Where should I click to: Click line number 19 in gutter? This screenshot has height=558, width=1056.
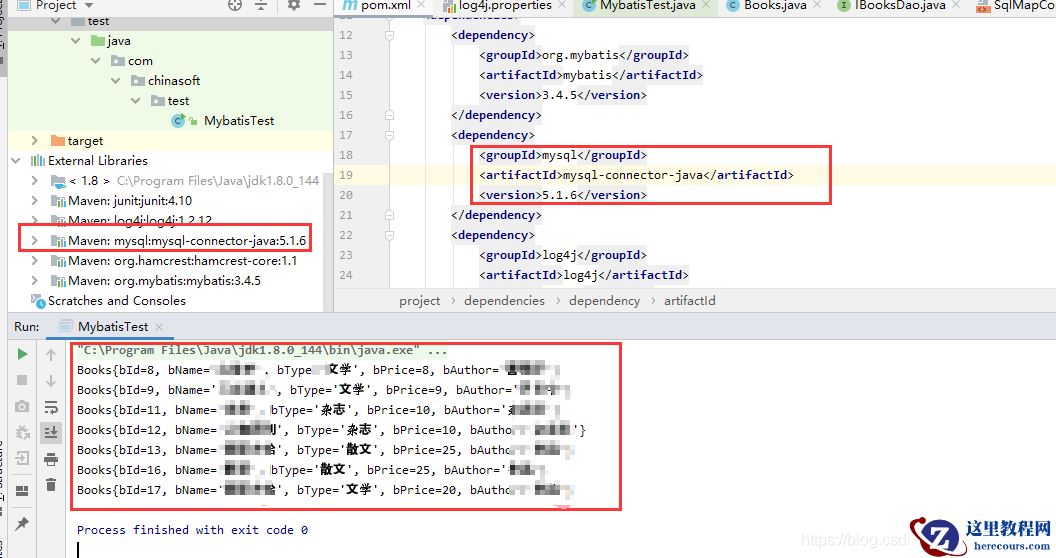coord(346,175)
